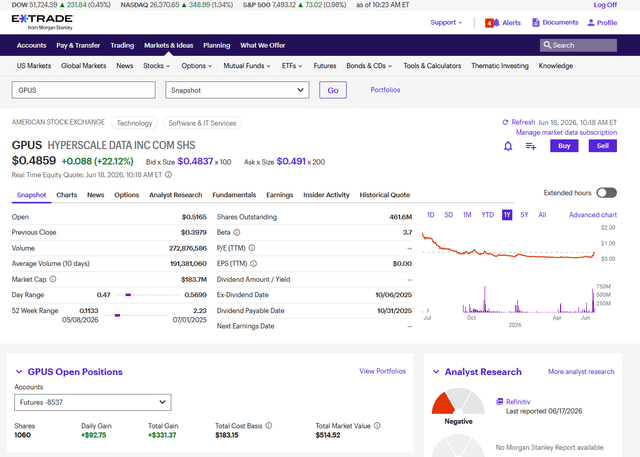This screenshot has height=457, width=640.
Task: Click the Sell button
Action: coord(602,146)
